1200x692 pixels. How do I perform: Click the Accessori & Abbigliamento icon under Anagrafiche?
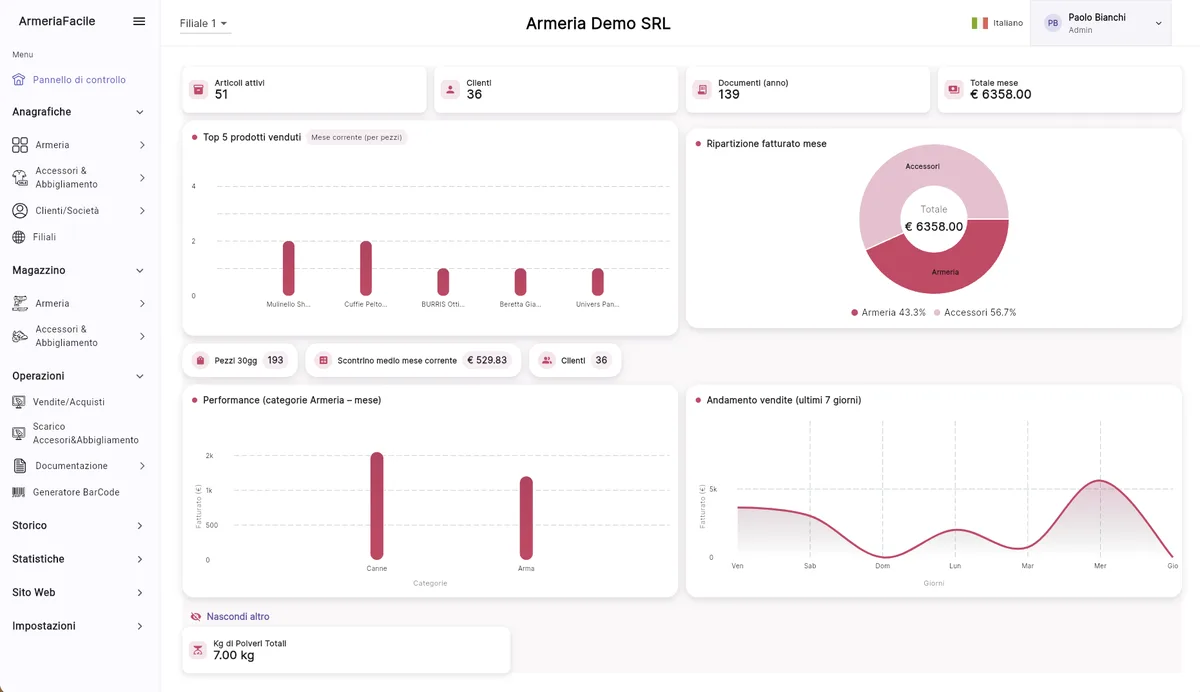coord(20,178)
